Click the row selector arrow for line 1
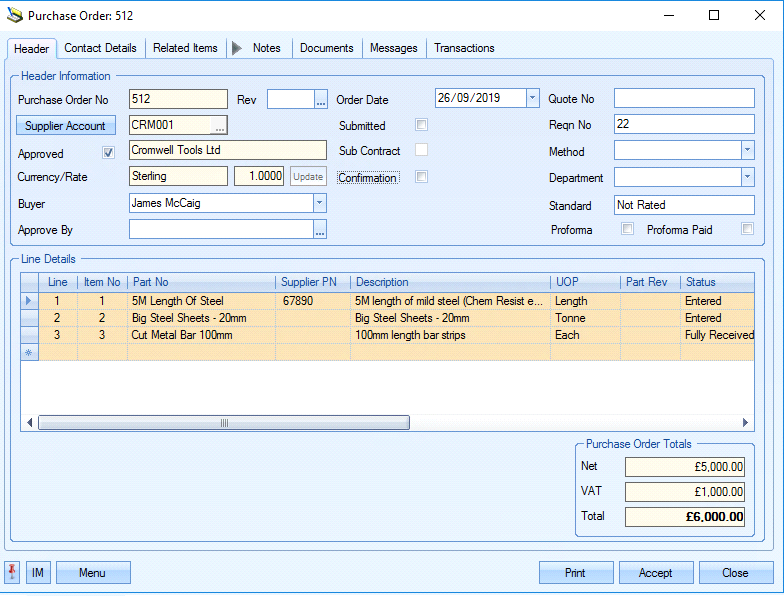Viewport: 784px width, 596px height. [x=28, y=301]
